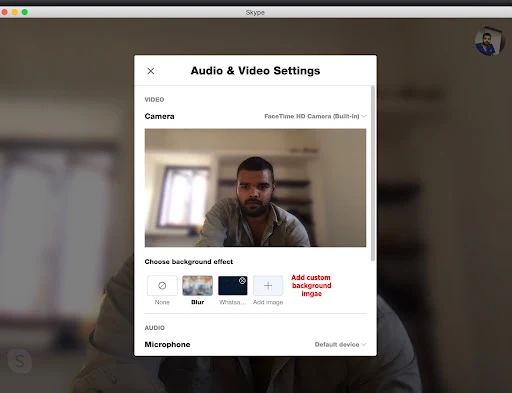Select the None background effect
The height and width of the screenshot is (393, 512).
click(x=162, y=286)
